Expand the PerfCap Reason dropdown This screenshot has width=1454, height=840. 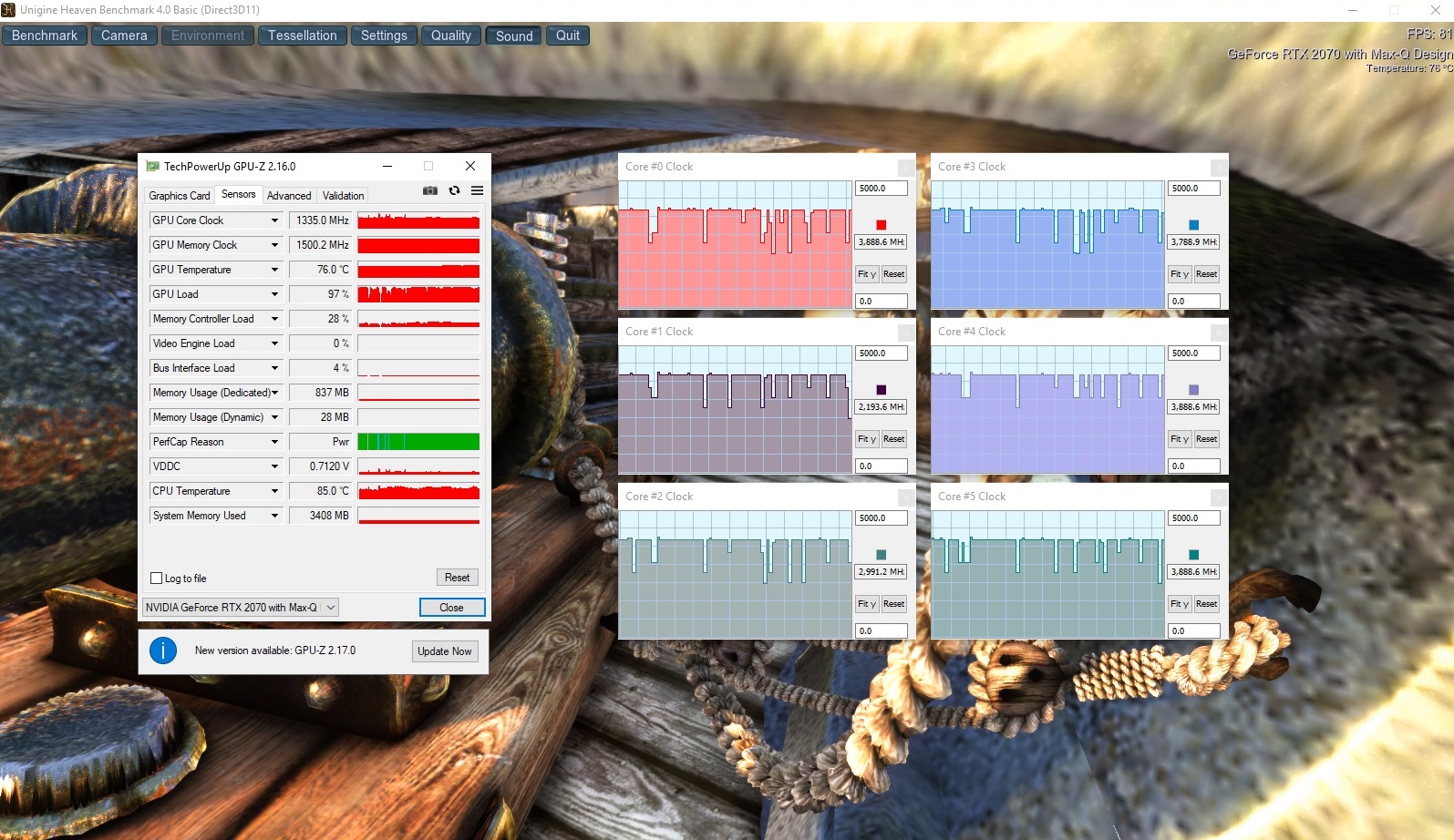(x=274, y=442)
